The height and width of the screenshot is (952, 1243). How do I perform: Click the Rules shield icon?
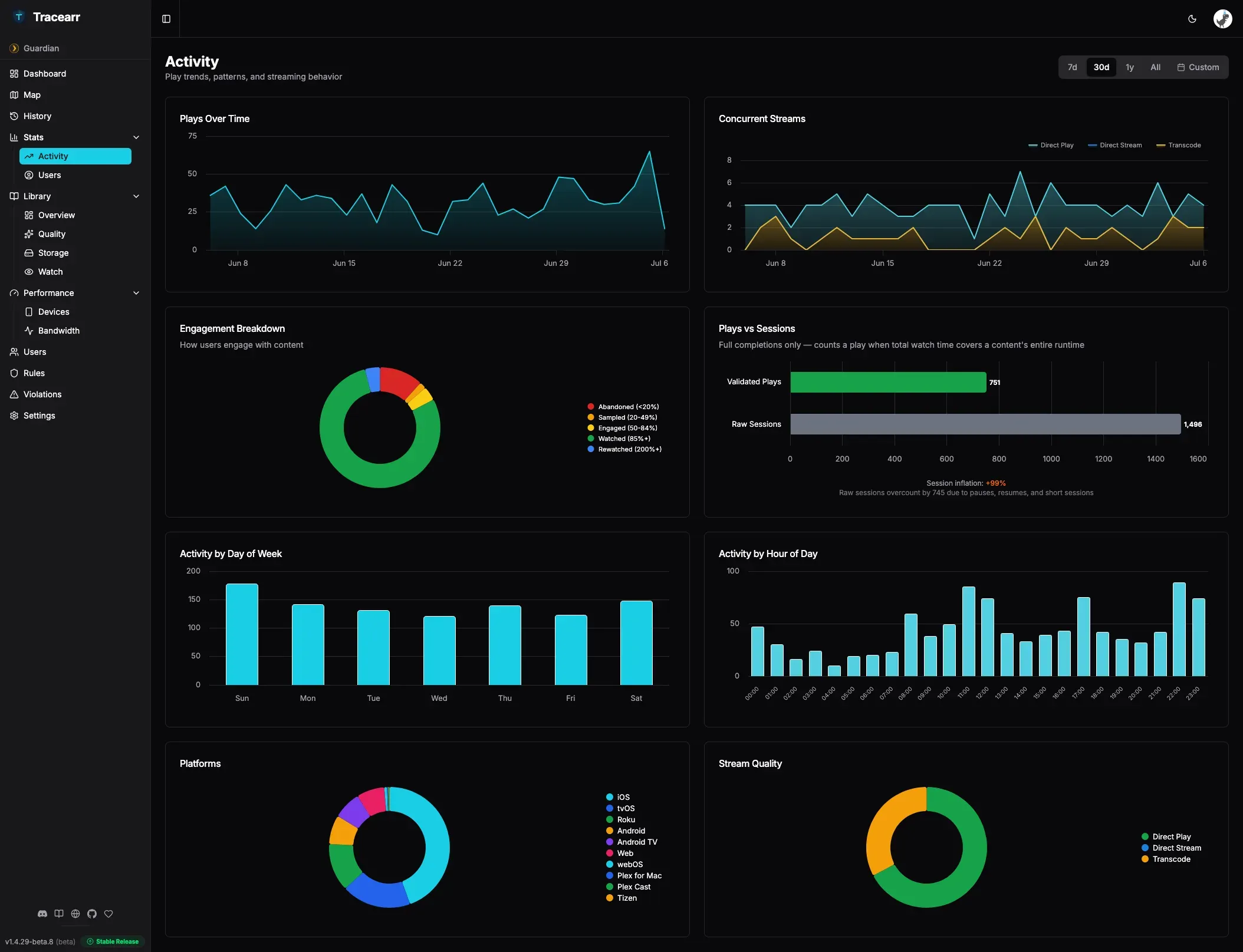tap(14, 373)
